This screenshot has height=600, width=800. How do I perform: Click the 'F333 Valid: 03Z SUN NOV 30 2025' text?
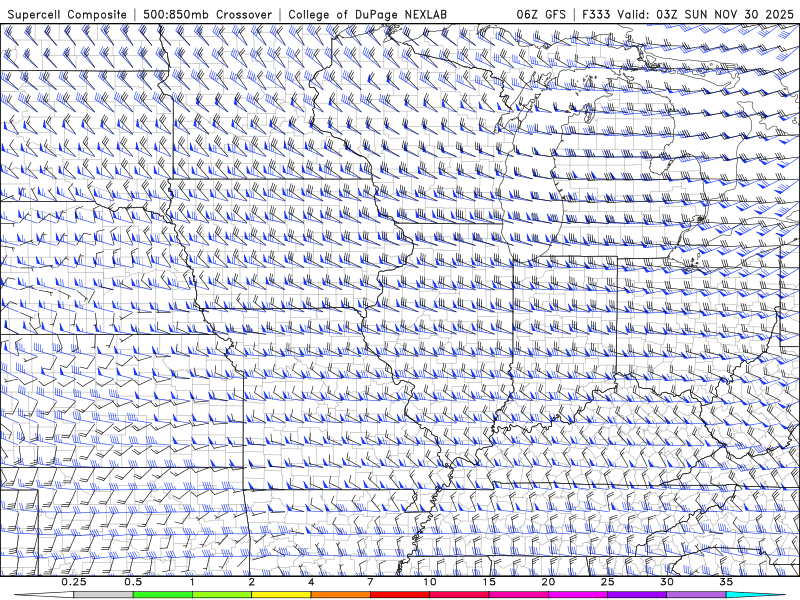[x=688, y=14]
